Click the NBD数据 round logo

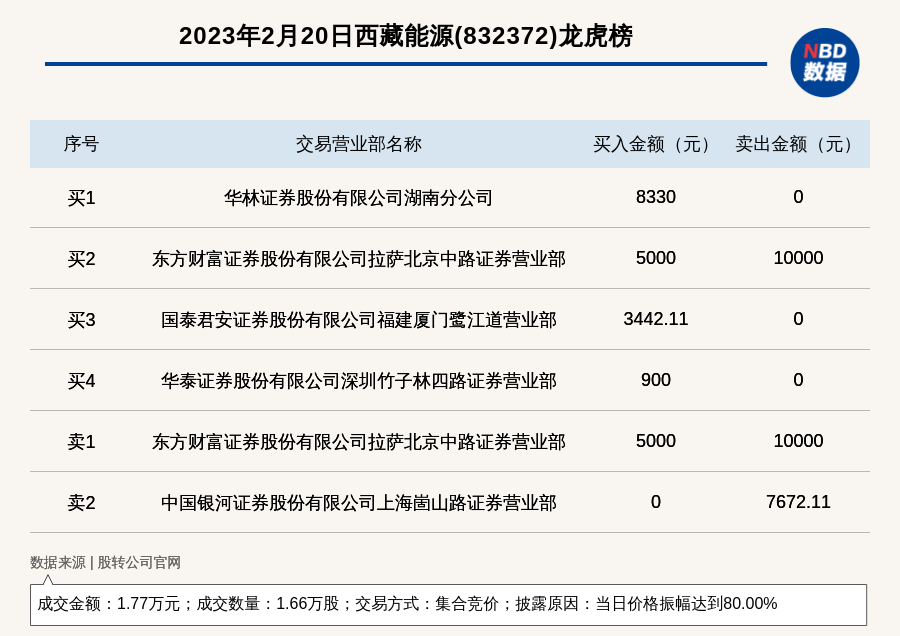pyautogui.click(x=824, y=63)
